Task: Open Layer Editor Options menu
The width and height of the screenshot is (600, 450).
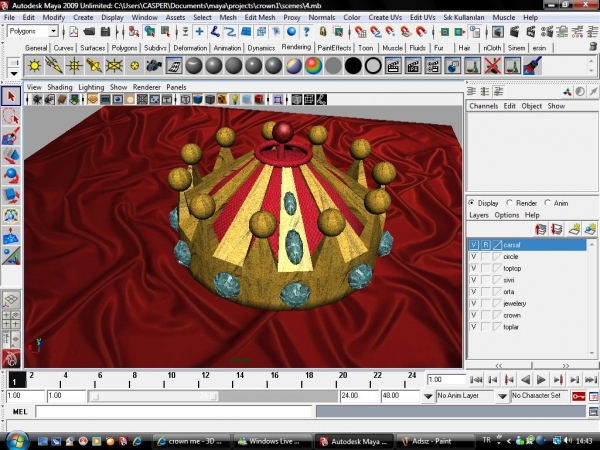Action: (x=507, y=215)
